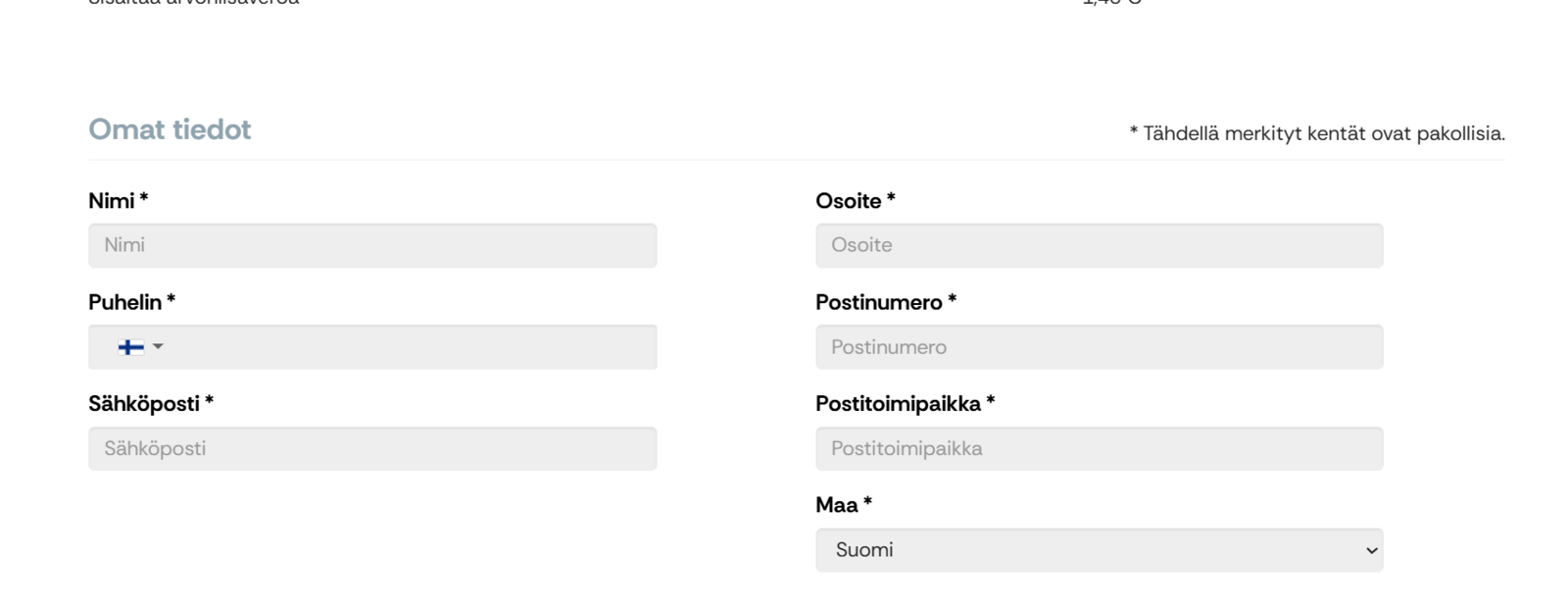Click the Finnish flag icon in Puhelin field
The width and height of the screenshot is (1568, 609).
point(130,347)
